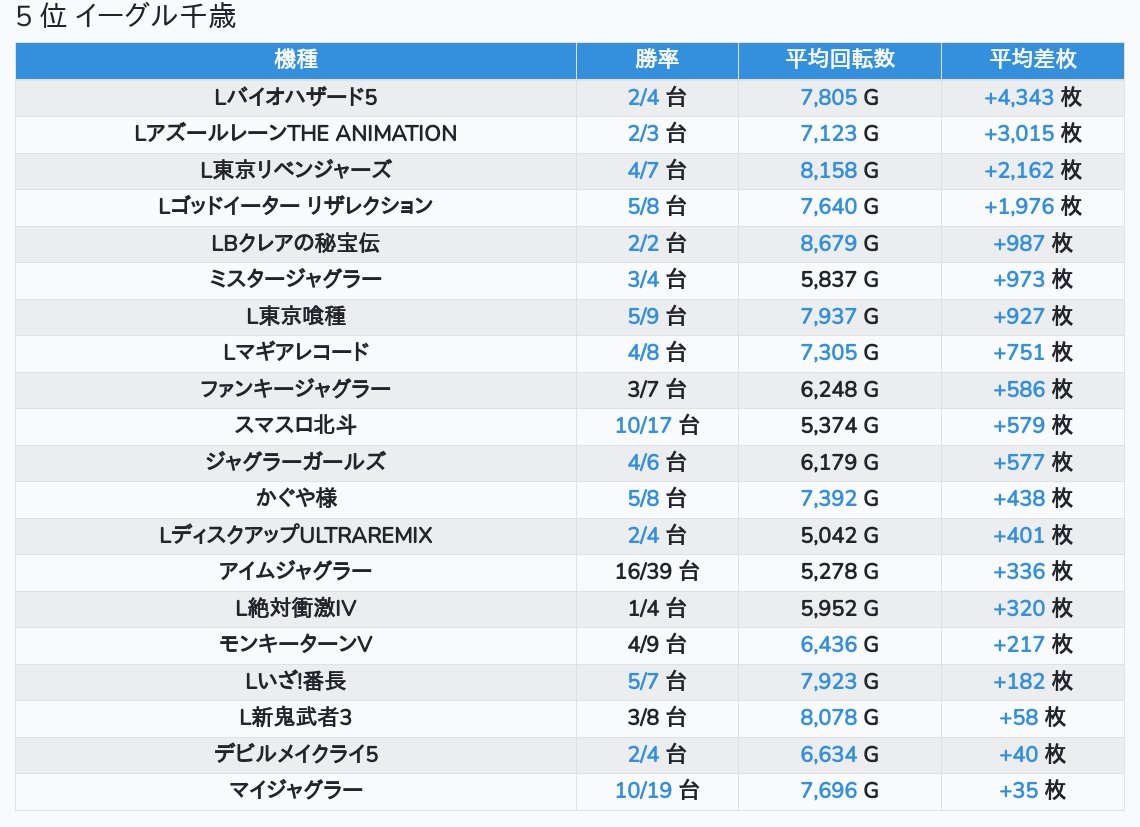Select the LディスクアップULTRAREMIX row name
The image size is (1140, 827).
pyautogui.click(x=295, y=535)
